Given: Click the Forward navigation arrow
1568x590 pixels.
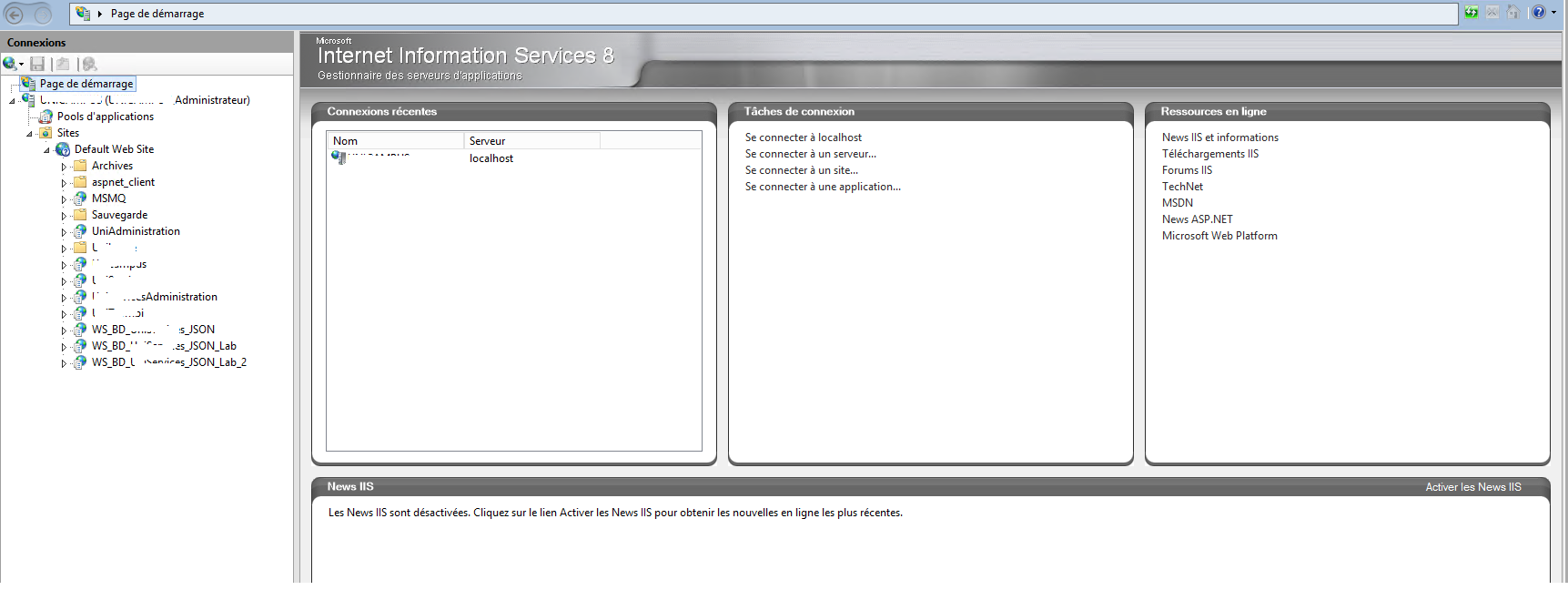Looking at the screenshot, I should click(42, 14).
